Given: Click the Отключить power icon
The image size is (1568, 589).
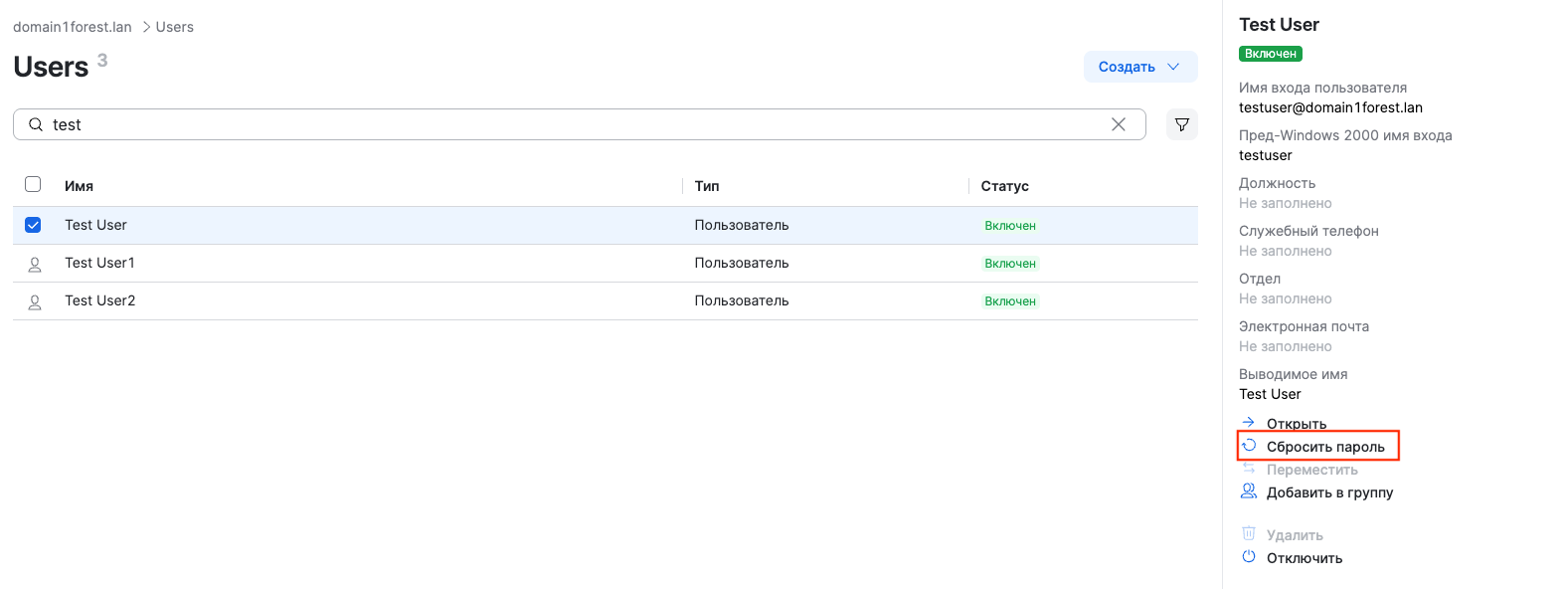Looking at the screenshot, I should pos(1249,557).
